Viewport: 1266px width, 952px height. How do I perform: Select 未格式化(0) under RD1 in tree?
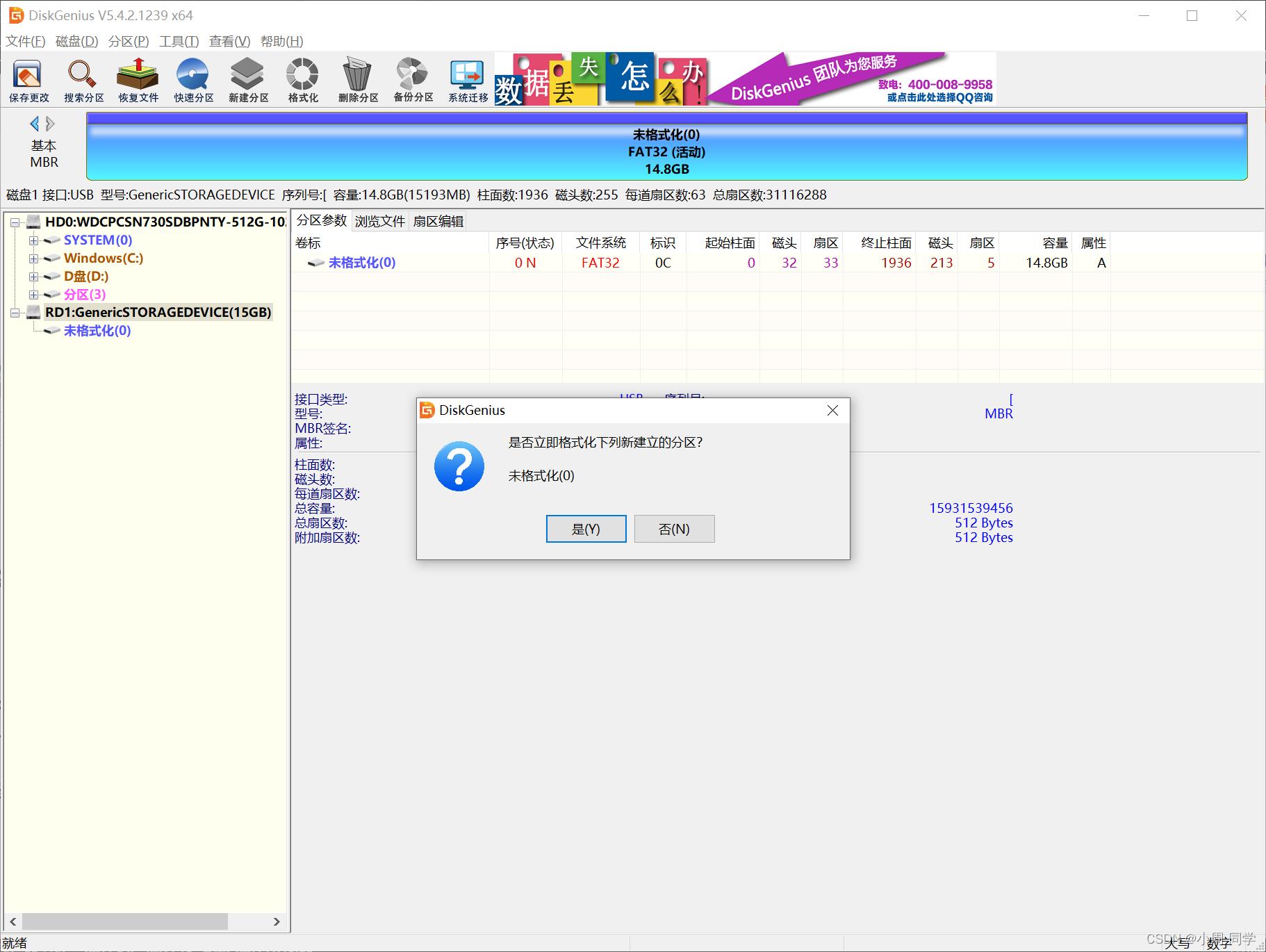[97, 330]
